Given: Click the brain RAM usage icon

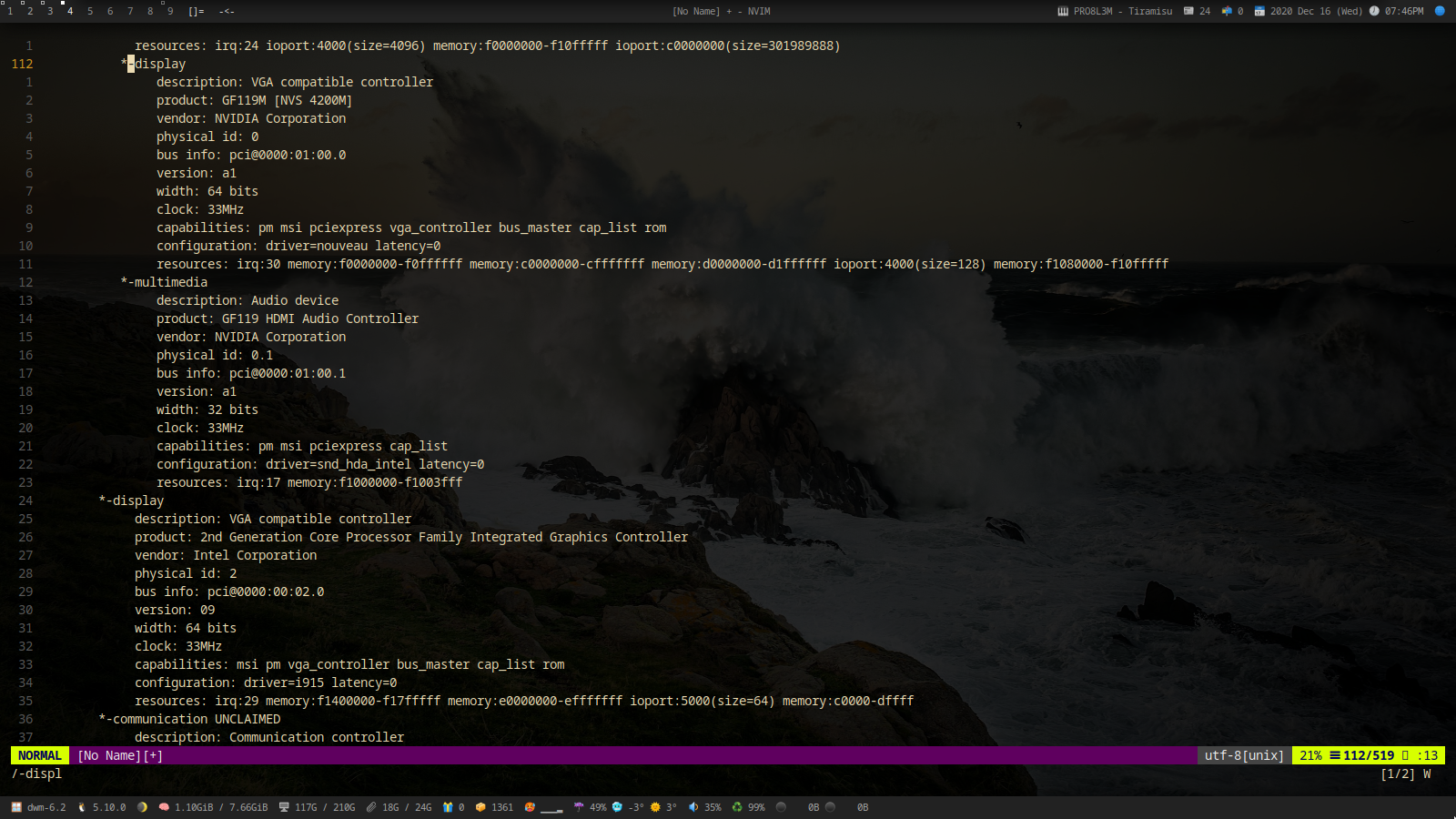Looking at the screenshot, I should [x=164, y=807].
